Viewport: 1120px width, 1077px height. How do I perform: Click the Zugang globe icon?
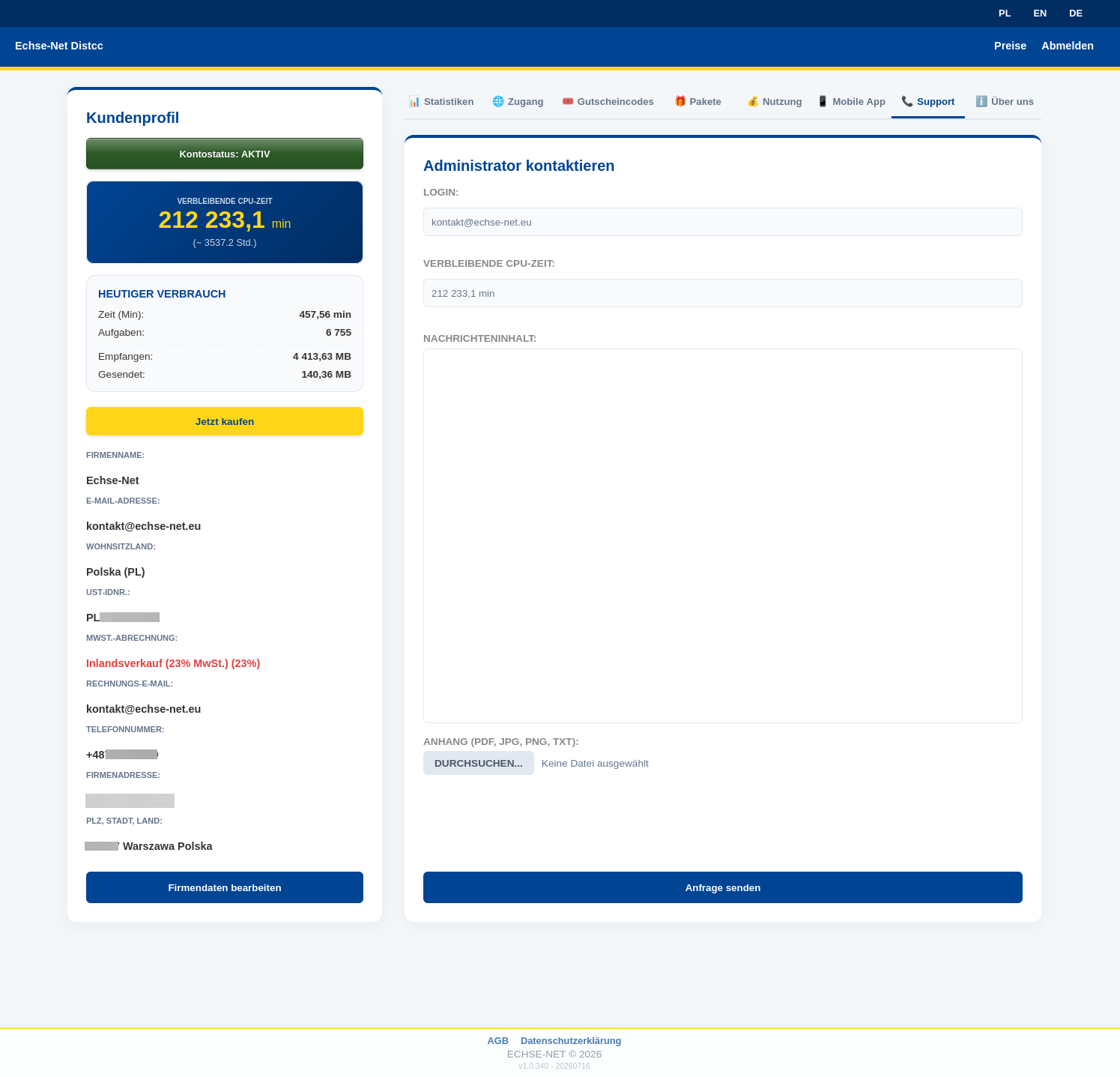(x=498, y=101)
